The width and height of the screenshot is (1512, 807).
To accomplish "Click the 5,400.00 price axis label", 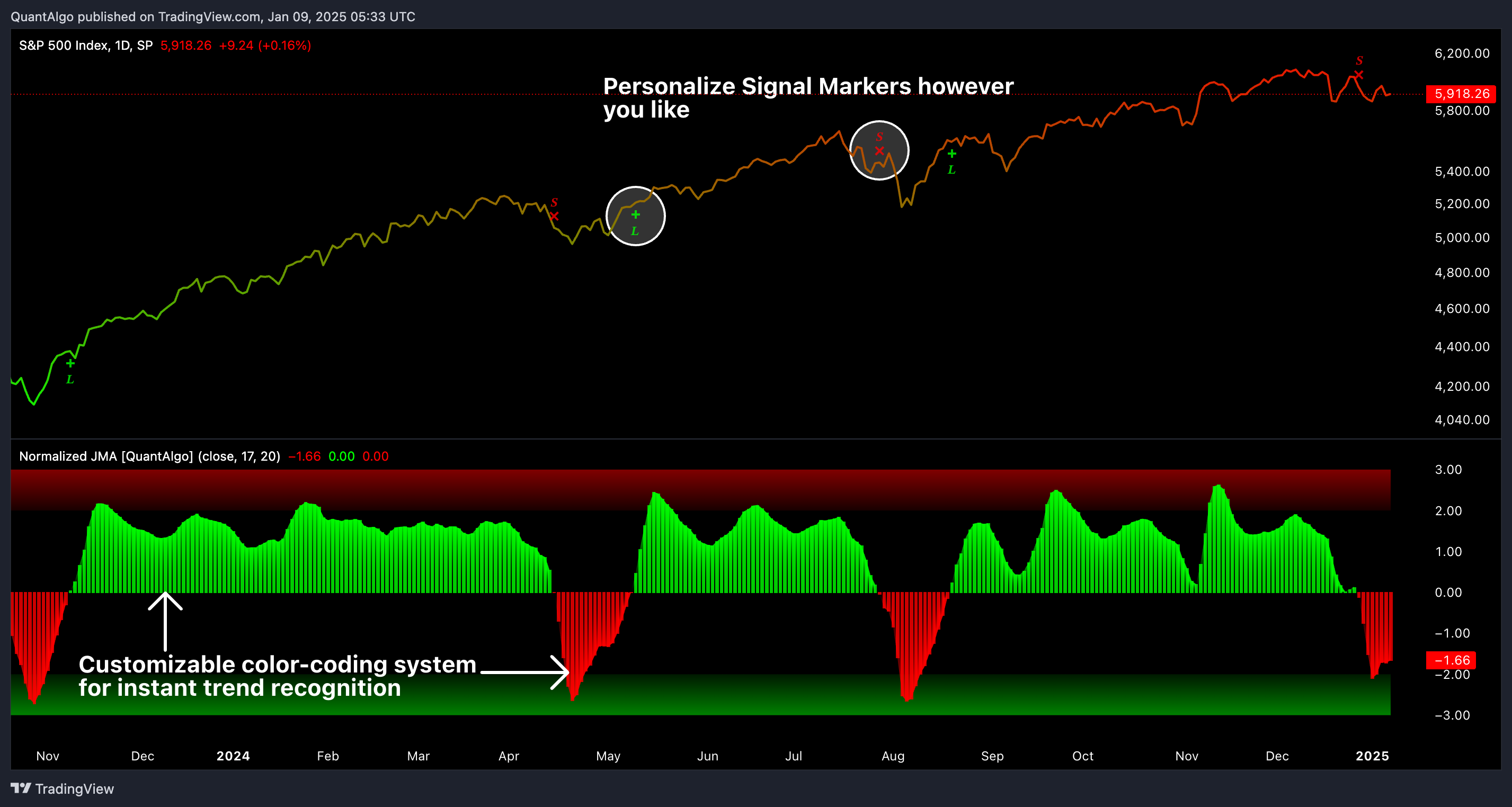I will tap(1462, 172).
